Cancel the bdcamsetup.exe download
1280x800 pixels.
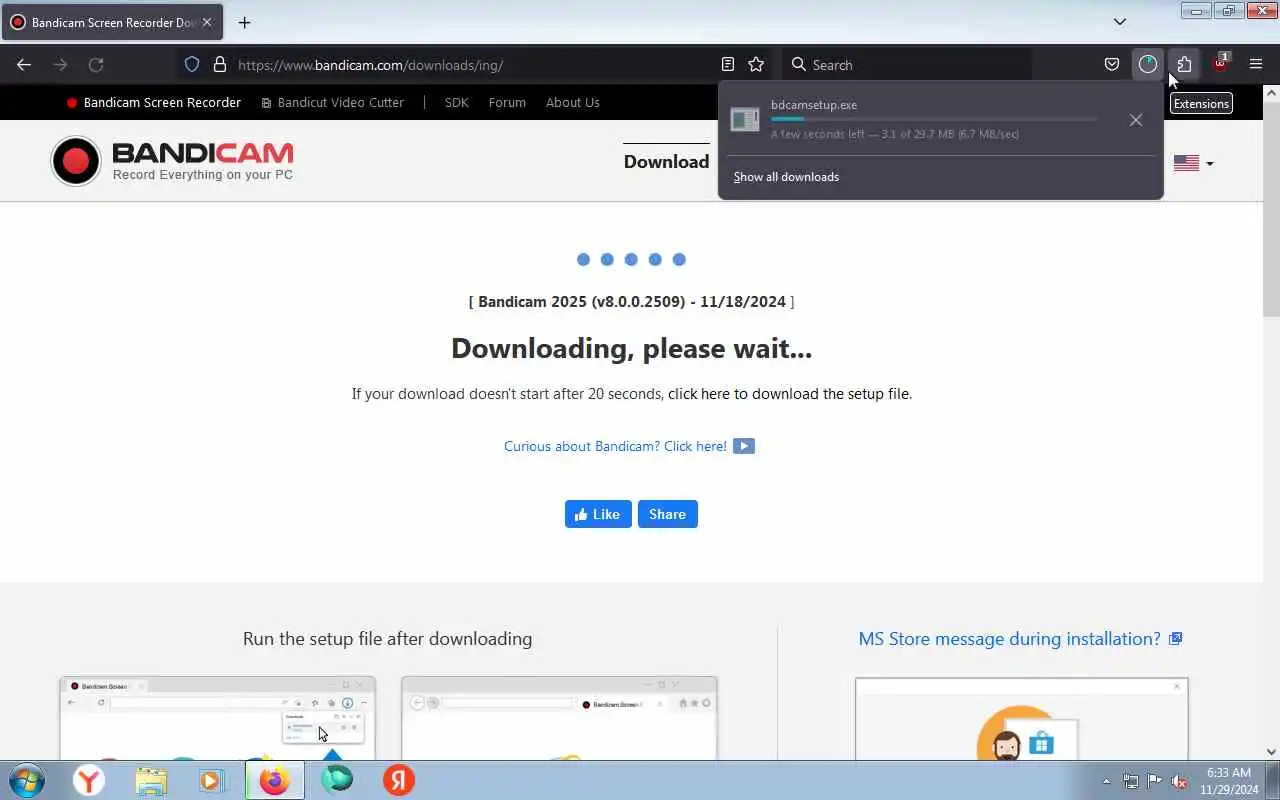coord(1136,120)
